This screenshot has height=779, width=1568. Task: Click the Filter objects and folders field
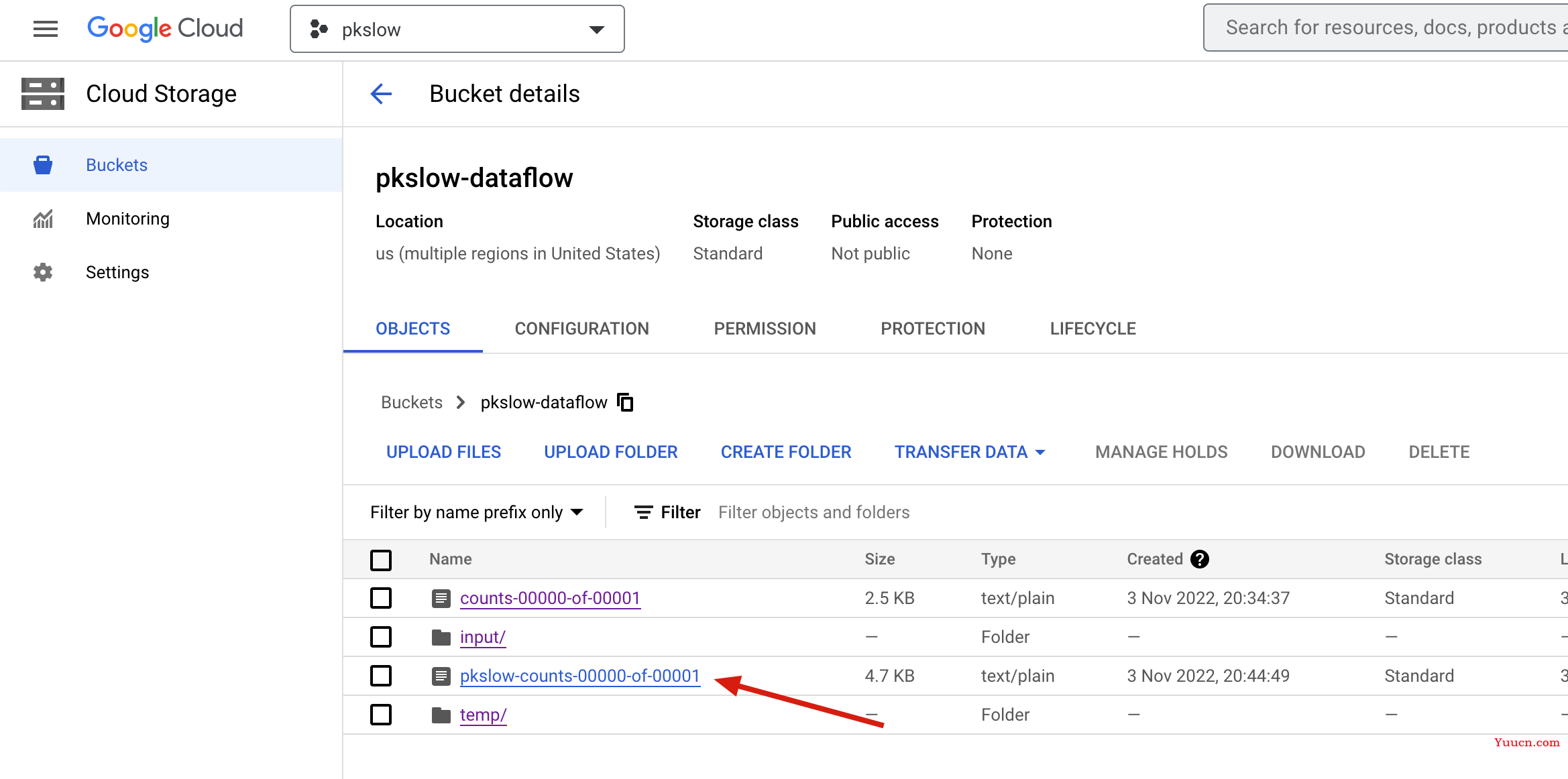(x=814, y=512)
